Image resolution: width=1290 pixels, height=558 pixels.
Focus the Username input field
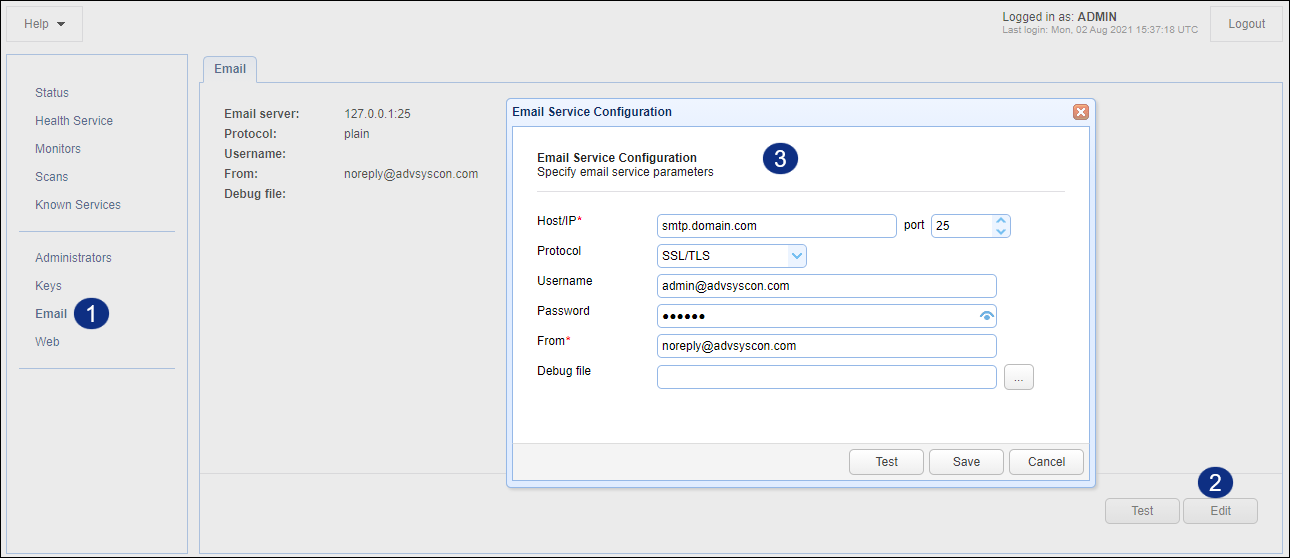point(827,286)
